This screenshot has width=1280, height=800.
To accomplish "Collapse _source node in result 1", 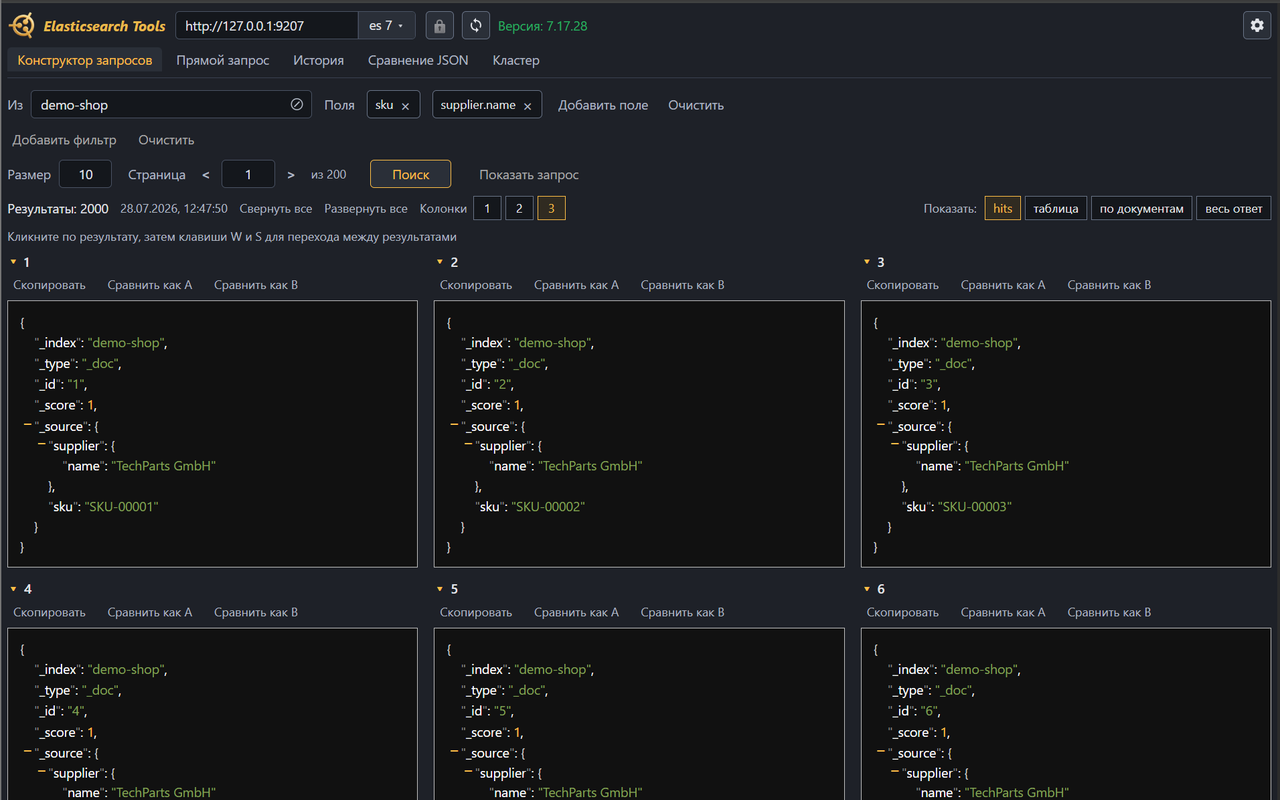I will point(27,426).
